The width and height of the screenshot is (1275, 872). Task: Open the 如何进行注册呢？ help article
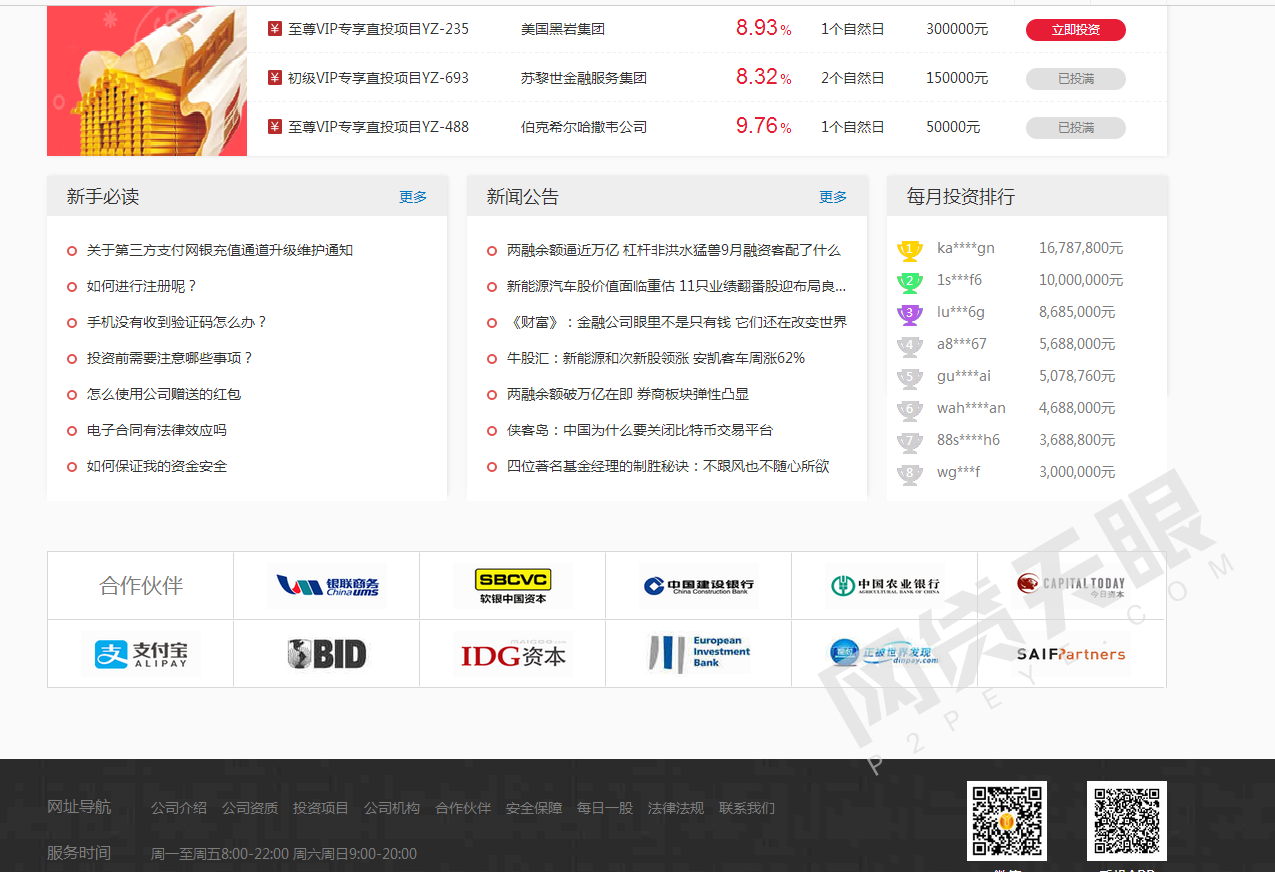[142, 286]
